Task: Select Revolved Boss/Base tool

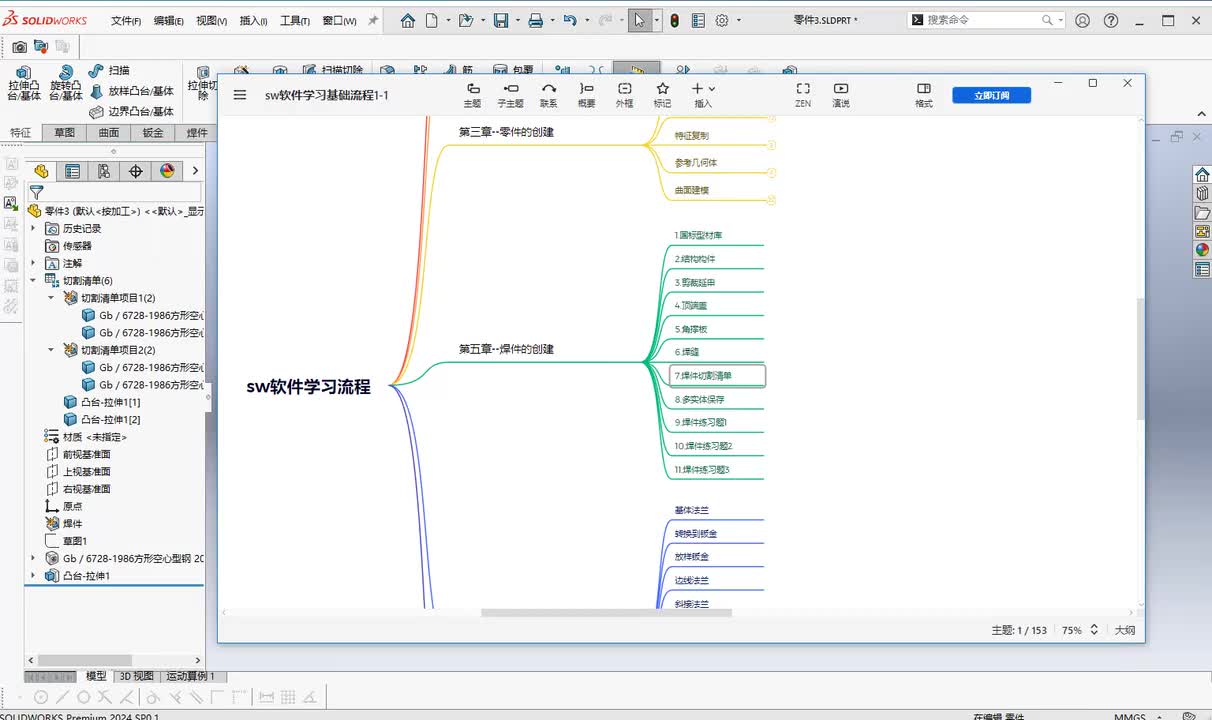Action: pos(66,83)
